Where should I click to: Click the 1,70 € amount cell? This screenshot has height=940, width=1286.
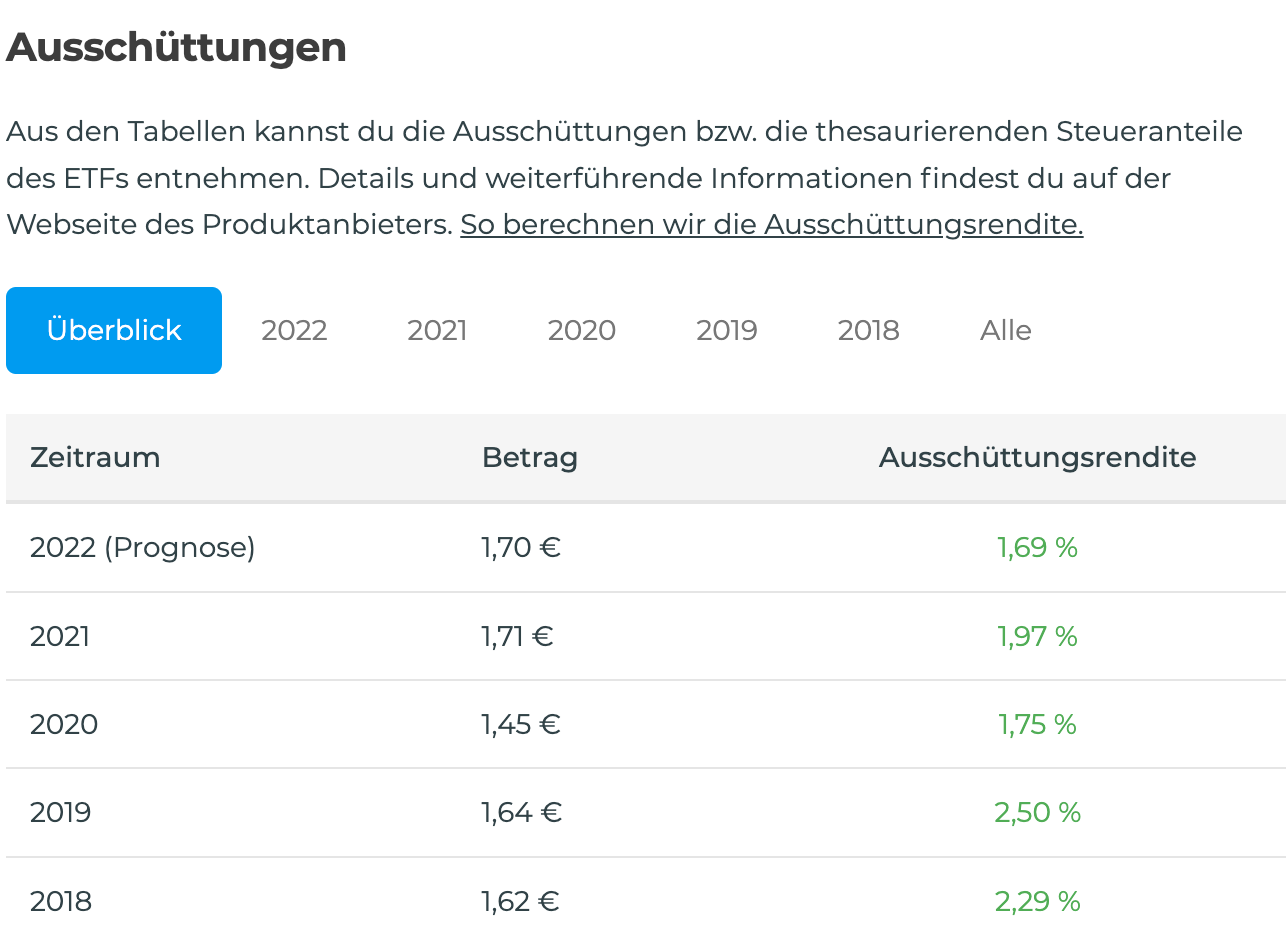point(521,548)
